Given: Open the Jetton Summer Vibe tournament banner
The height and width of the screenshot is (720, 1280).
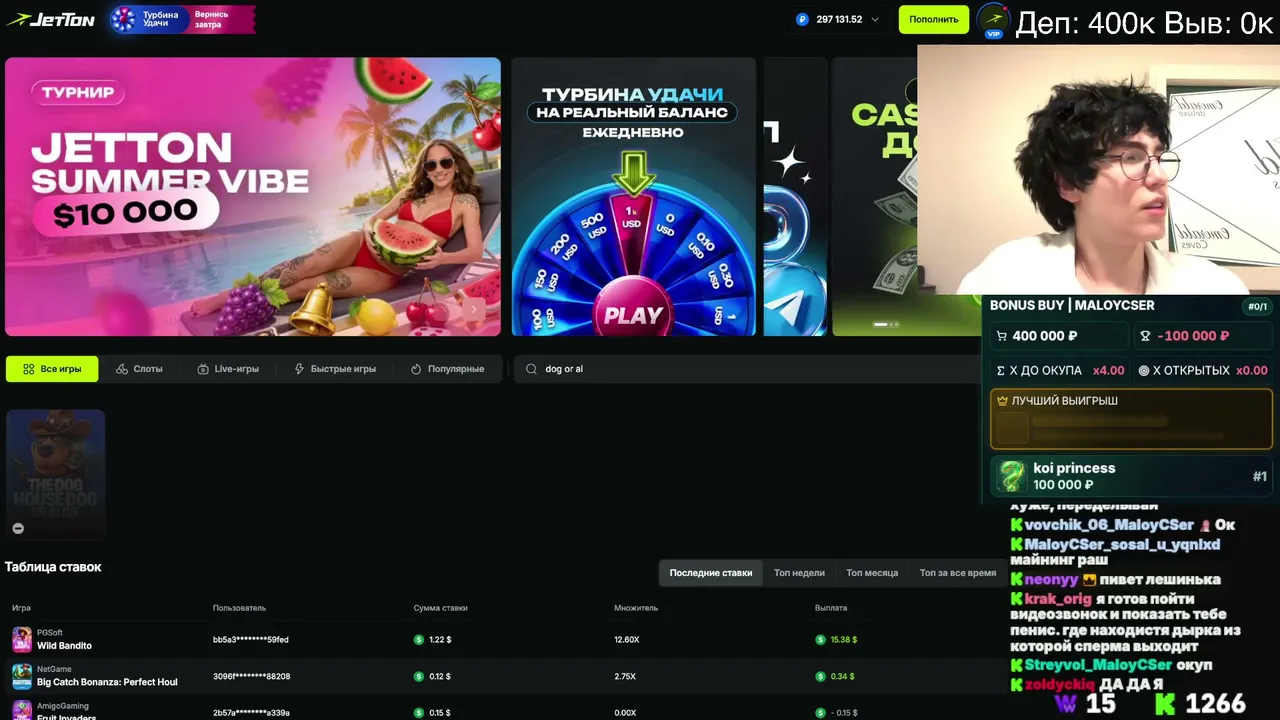Looking at the screenshot, I should (x=253, y=196).
